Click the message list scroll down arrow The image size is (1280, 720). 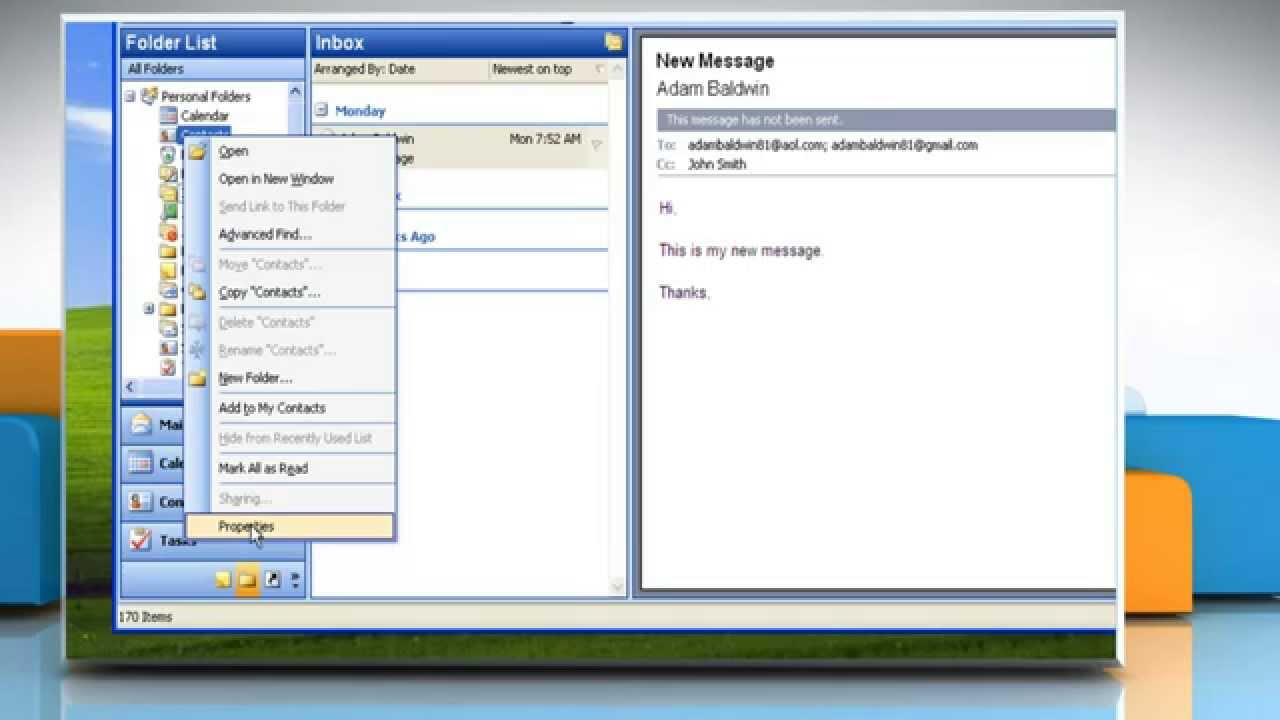click(x=617, y=586)
